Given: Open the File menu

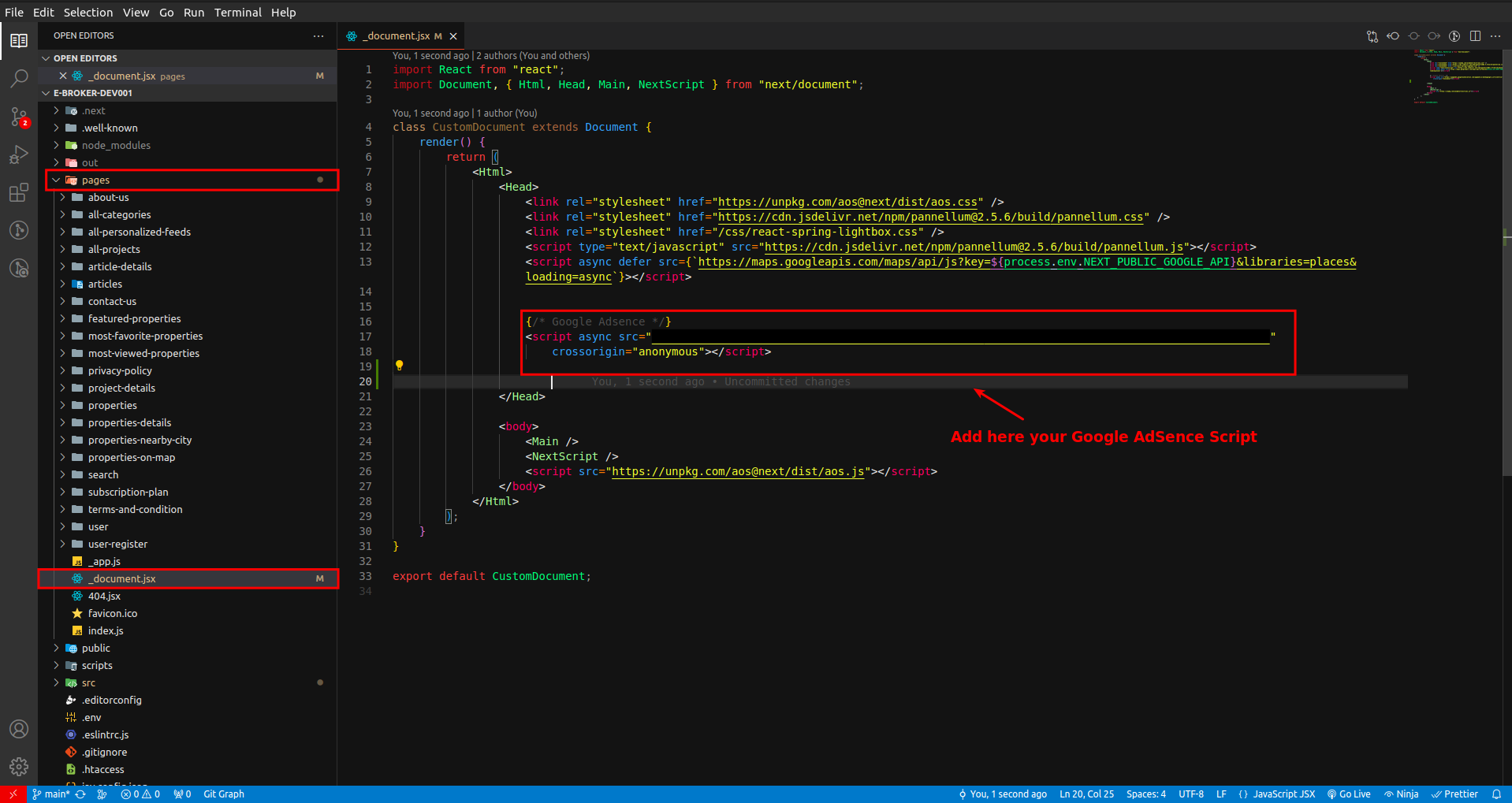Looking at the screenshot, I should pos(14,13).
